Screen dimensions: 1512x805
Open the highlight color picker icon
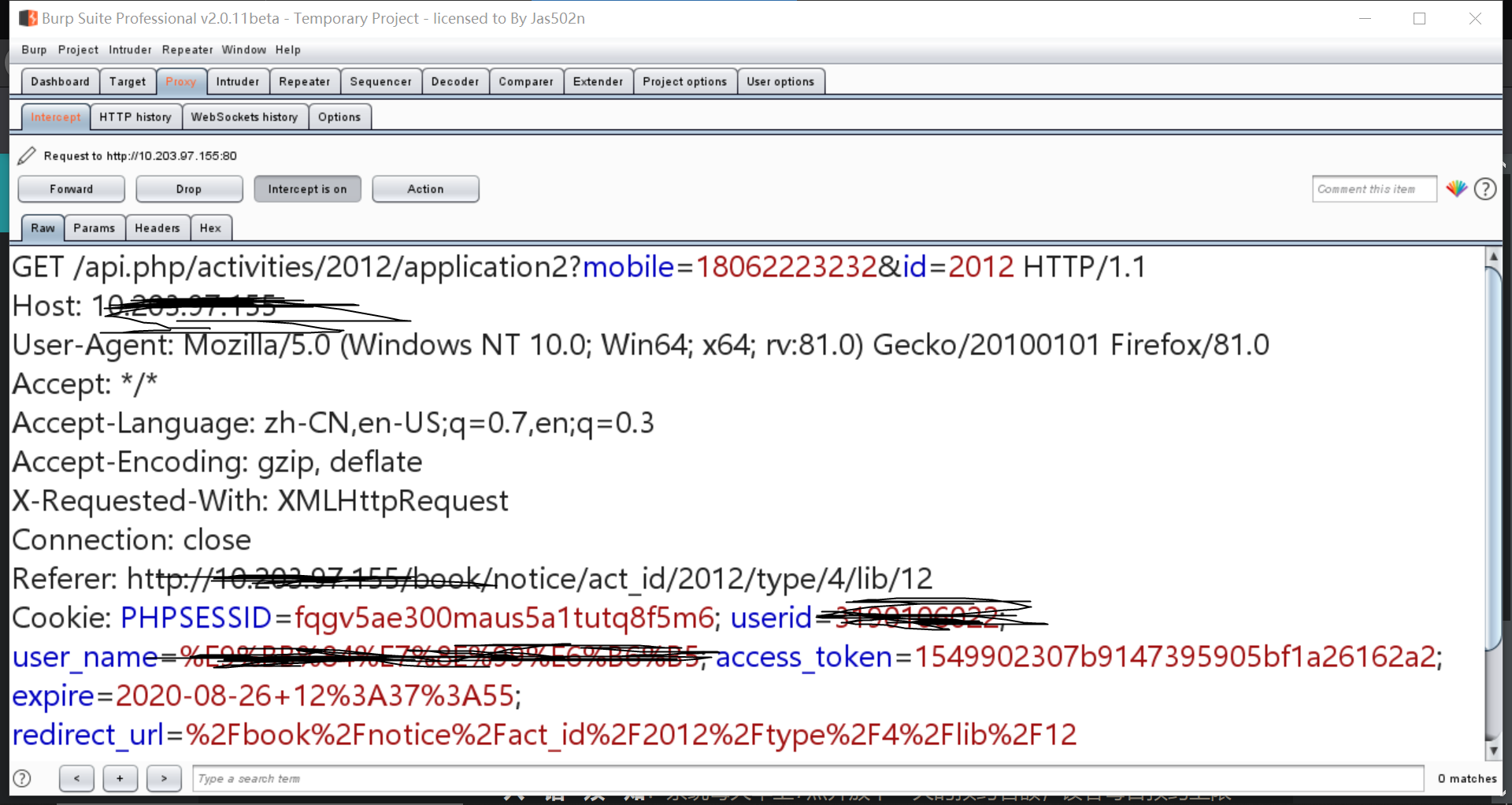tap(1456, 189)
